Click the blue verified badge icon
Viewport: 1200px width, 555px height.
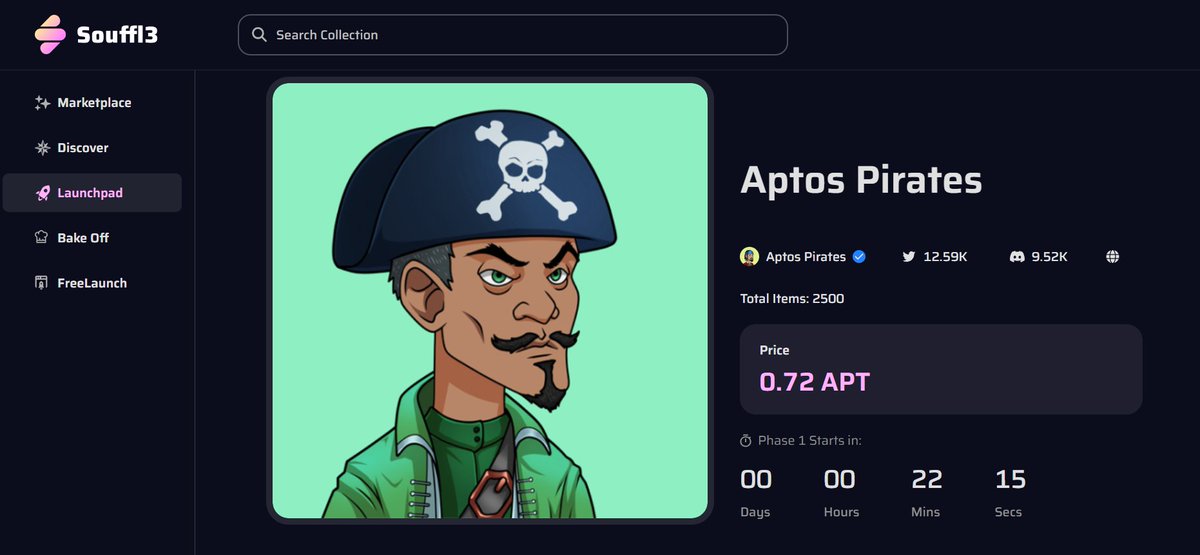859,257
